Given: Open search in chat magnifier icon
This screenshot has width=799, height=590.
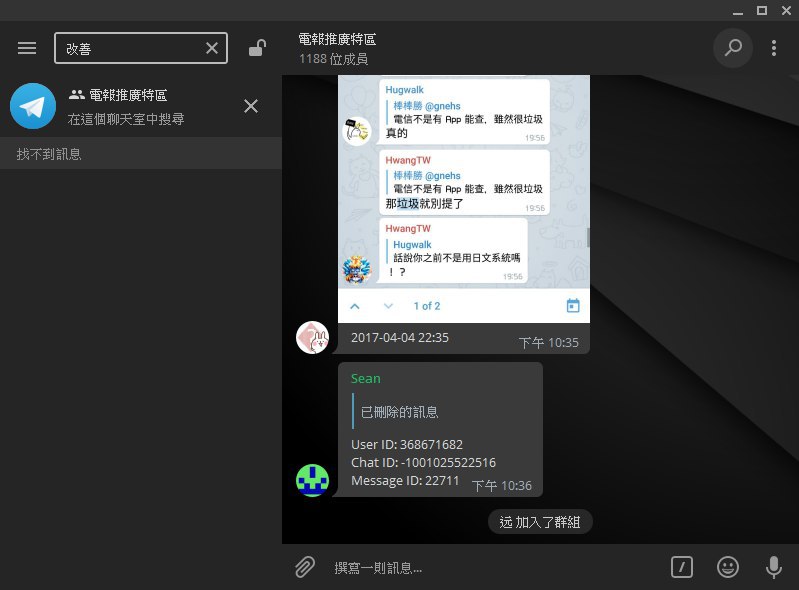Looking at the screenshot, I should pos(733,48).
